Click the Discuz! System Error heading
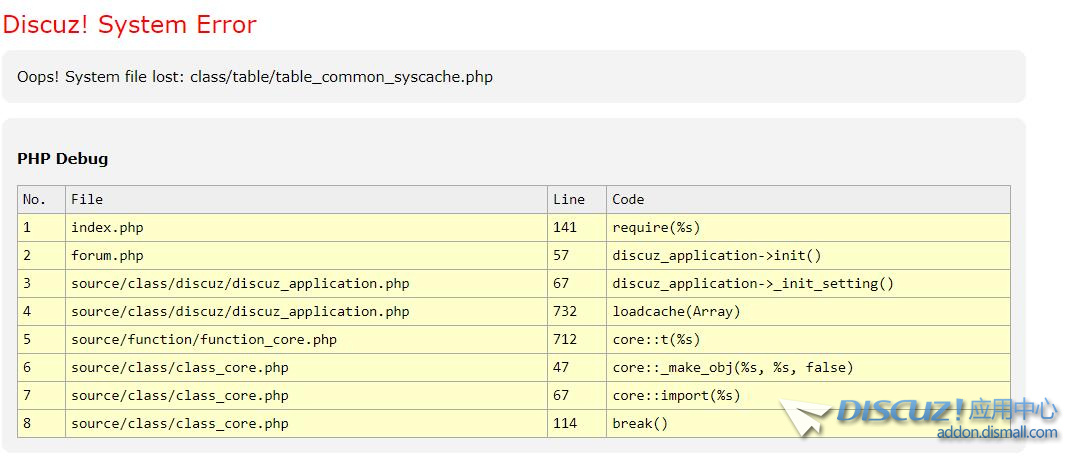Viewport: 1076px width, 458px height. [x=130, y=25]
